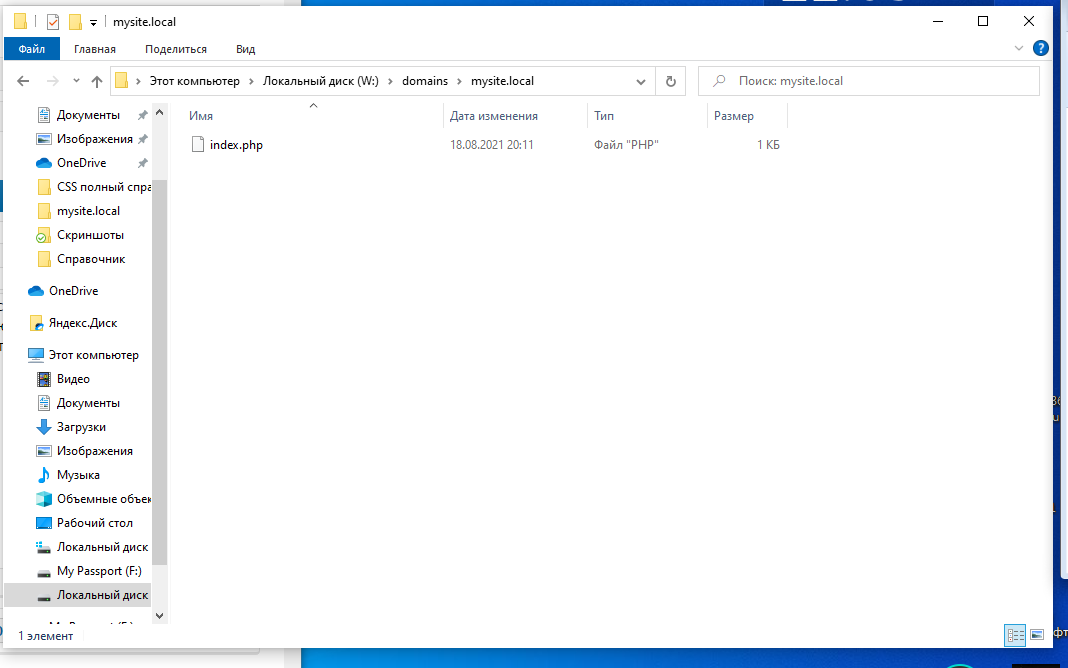Click the Объемные объекты cube icon
The height and width of the screenshot is (668, 1068).
[x=44, y=499]
